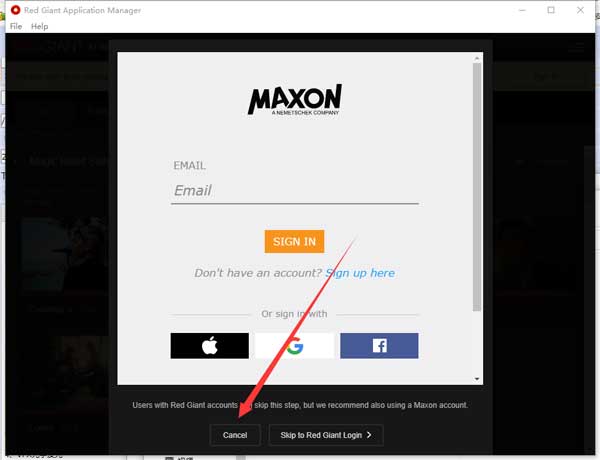This screenshot has width=600, height=460.
Task: Click the Cancel button
Action: [235, 435]
